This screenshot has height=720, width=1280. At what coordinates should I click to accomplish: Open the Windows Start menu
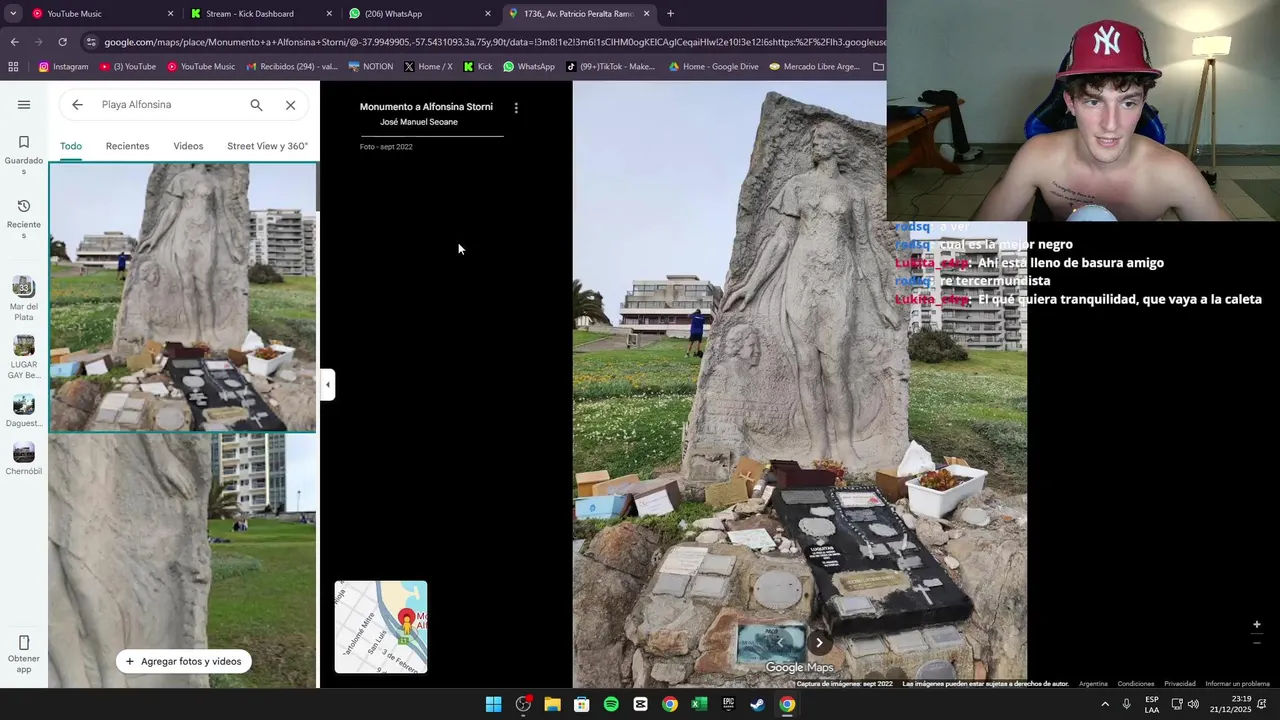[x=493, y=704]
